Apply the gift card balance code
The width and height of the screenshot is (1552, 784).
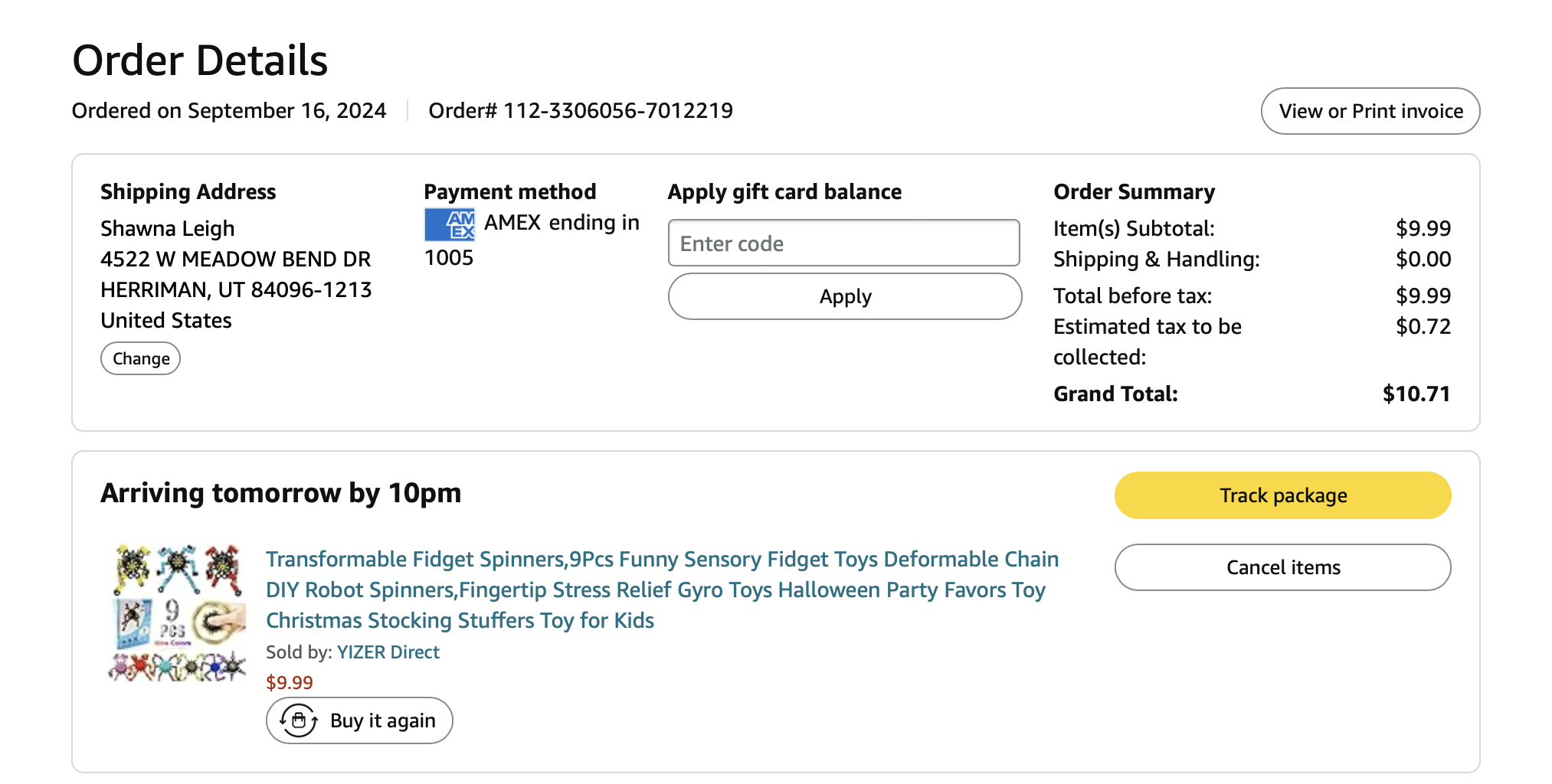844,296
